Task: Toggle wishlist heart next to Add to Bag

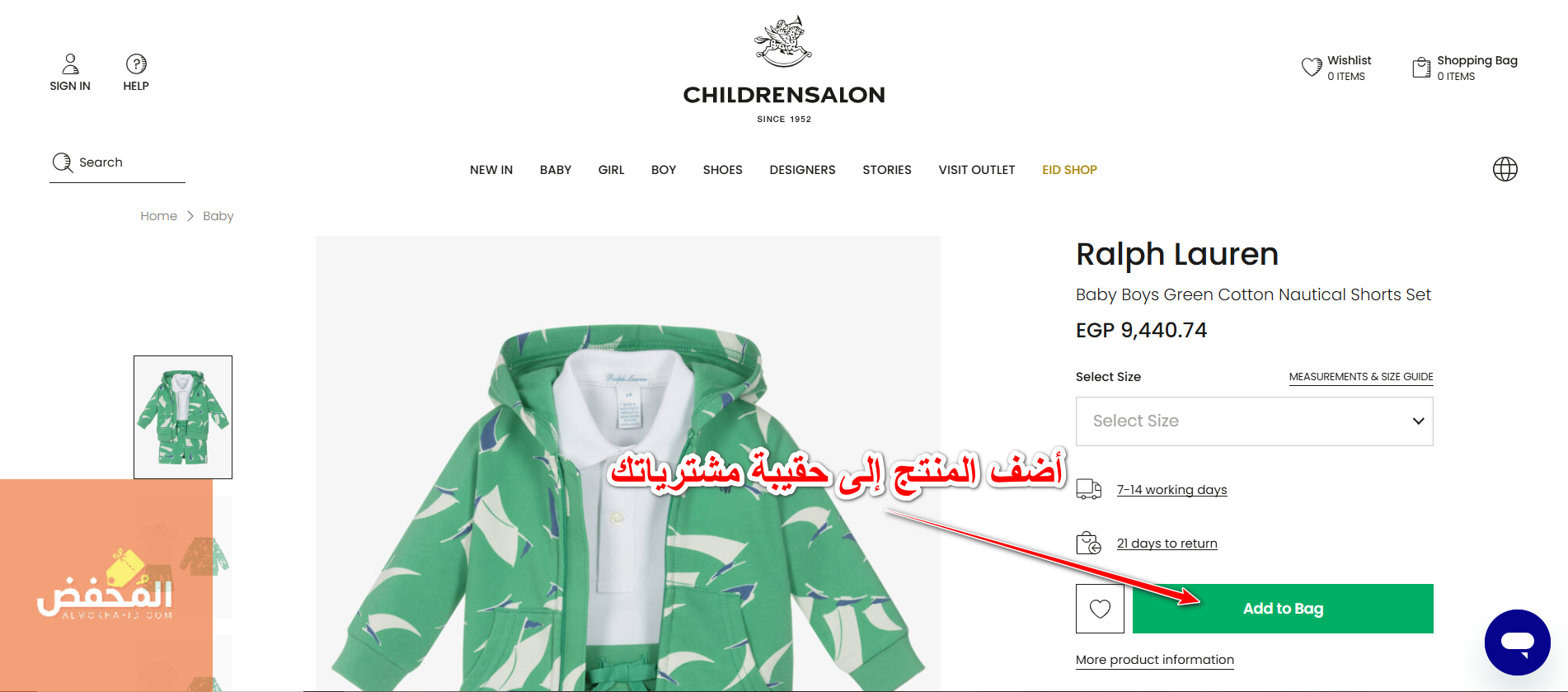Action: click(x=1100, y=609)
